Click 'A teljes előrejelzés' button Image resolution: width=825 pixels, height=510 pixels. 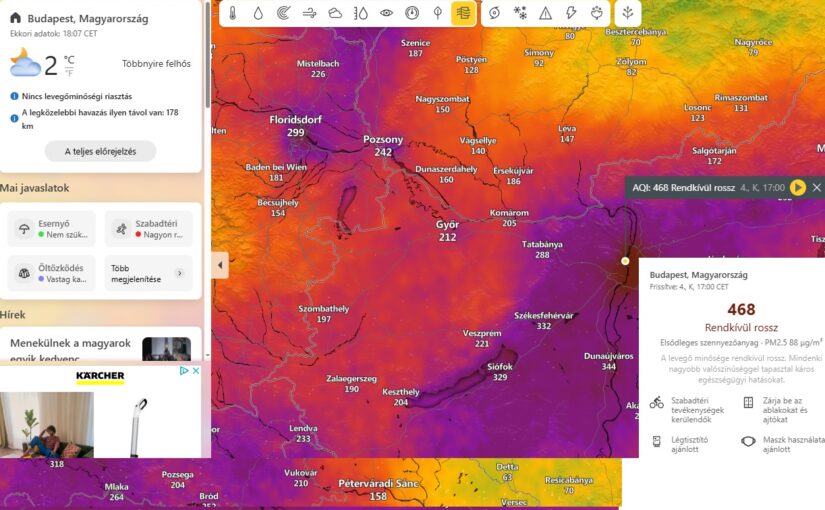(x=100, y=151)
